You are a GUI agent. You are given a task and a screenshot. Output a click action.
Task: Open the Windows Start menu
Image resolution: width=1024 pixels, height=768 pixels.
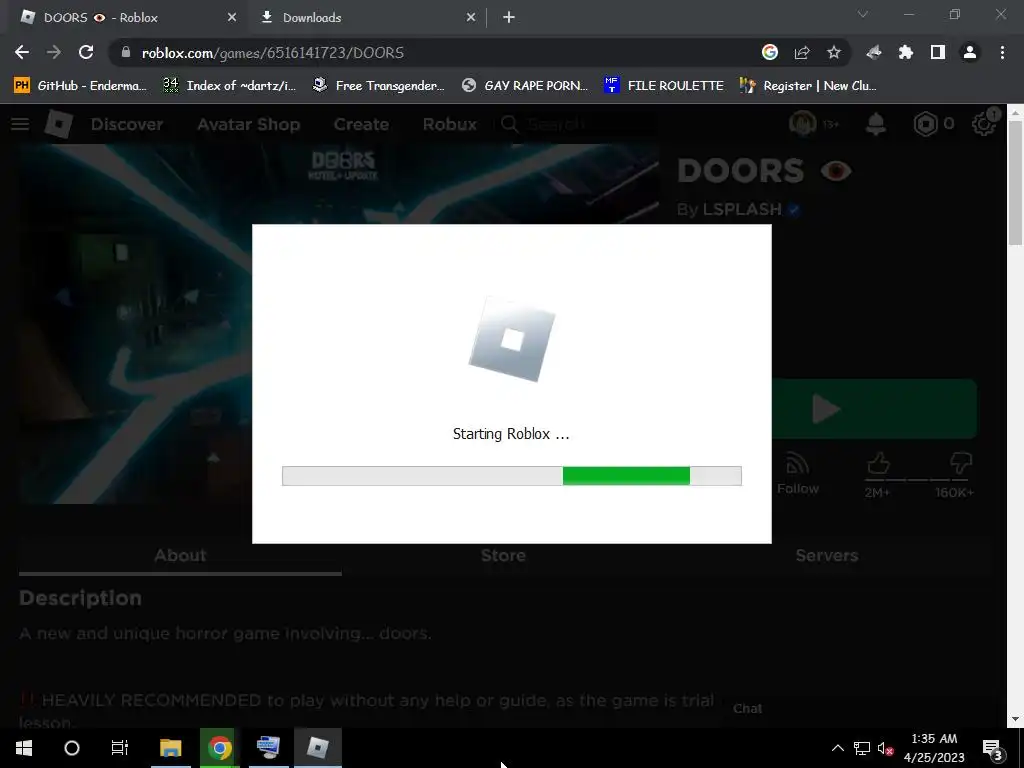tap(24, 748)
